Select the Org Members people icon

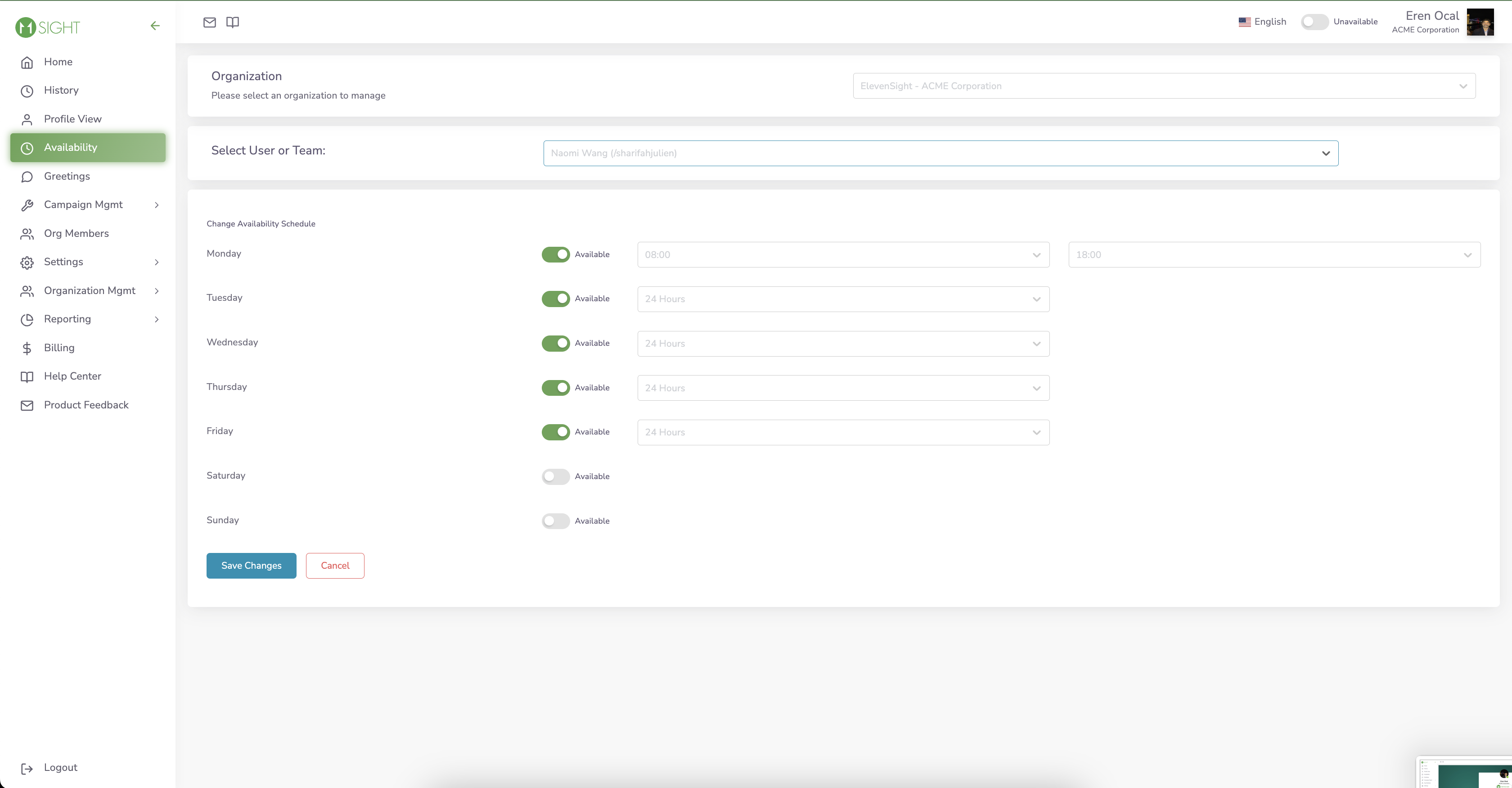pyautogui.click(x=27, y=233)
